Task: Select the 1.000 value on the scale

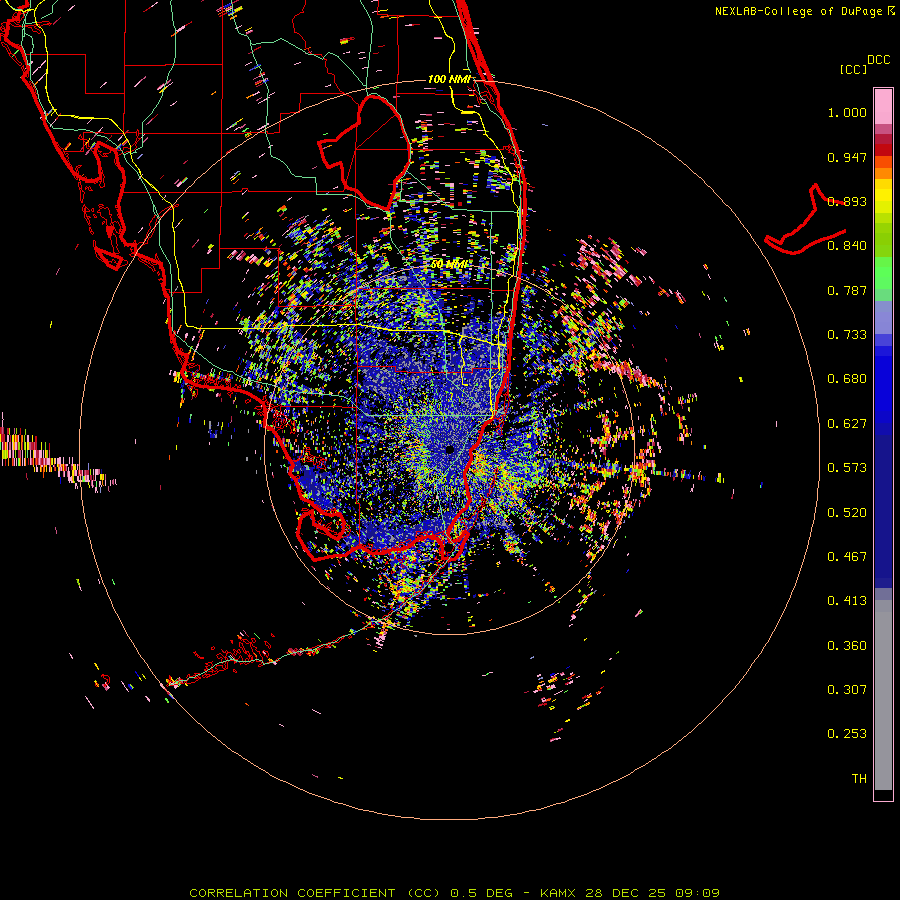Action: (x=847, y=112)
